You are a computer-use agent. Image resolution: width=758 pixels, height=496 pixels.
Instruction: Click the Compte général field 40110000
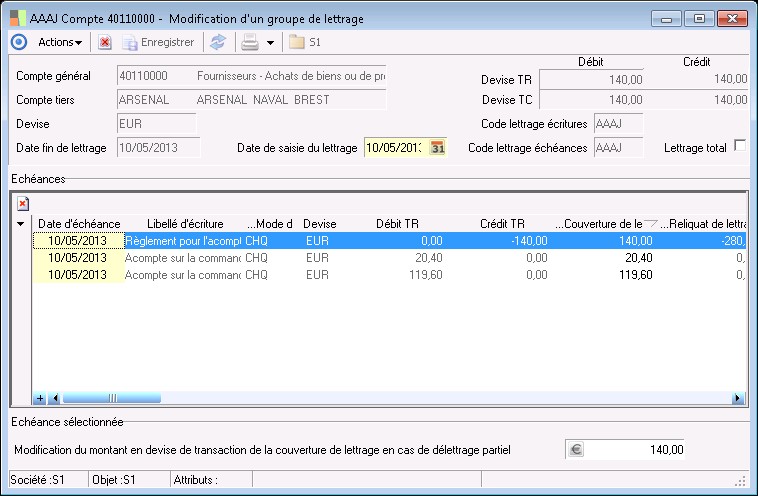point(251,76)
